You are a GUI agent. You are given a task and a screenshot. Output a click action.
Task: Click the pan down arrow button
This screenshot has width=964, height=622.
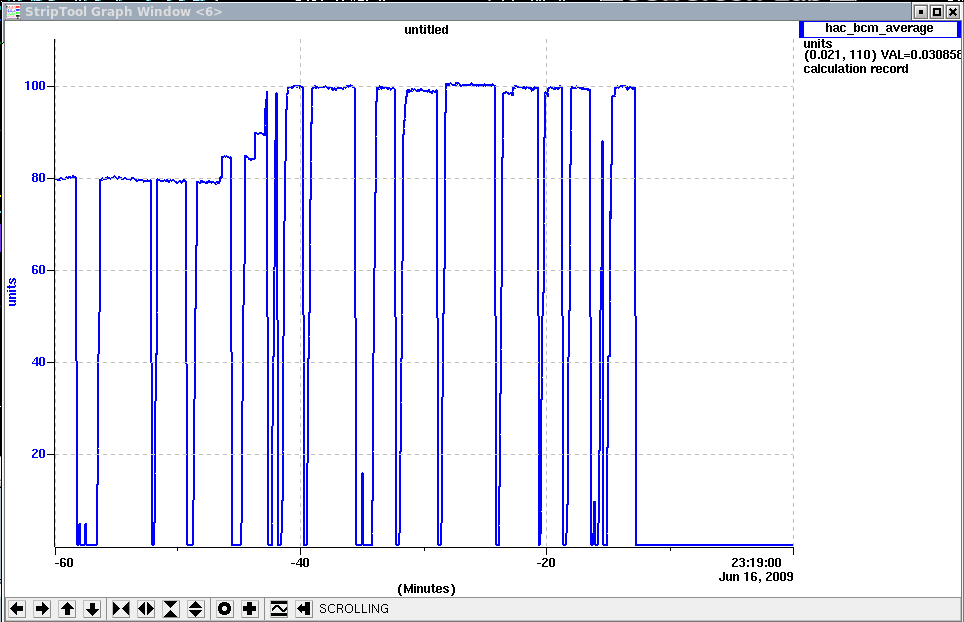tap(92, 608)
